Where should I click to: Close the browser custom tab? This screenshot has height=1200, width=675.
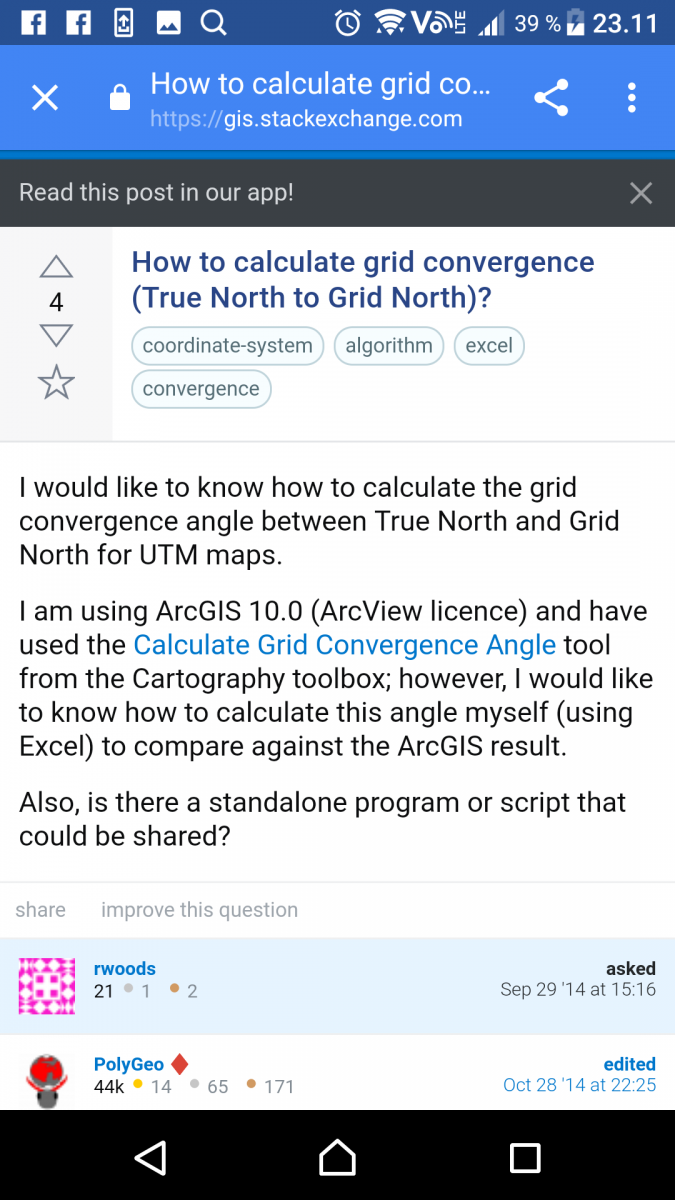pyautogui.click(x=45, y=98)
